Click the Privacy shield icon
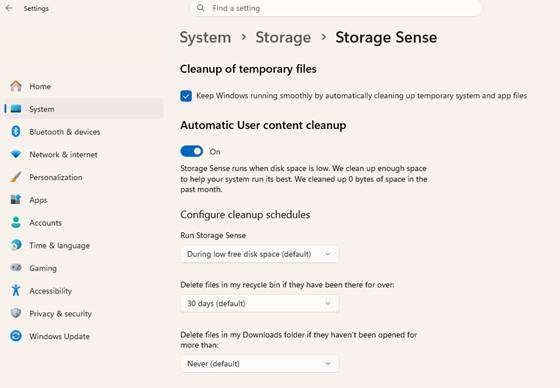This screenshot has width=560, height=388. (16, 313)
